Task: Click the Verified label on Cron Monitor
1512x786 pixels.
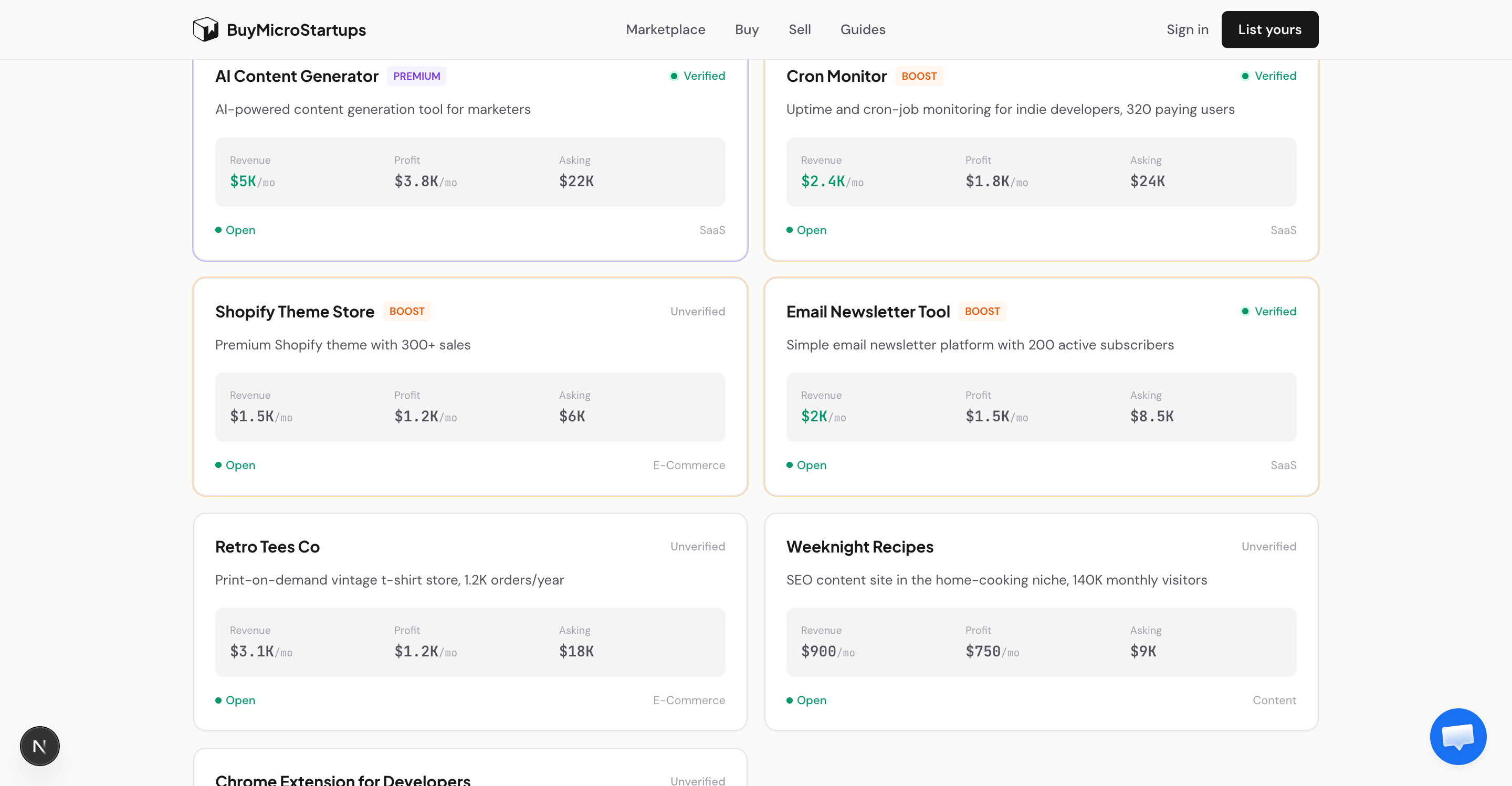Action: (x=1275, y=76)
